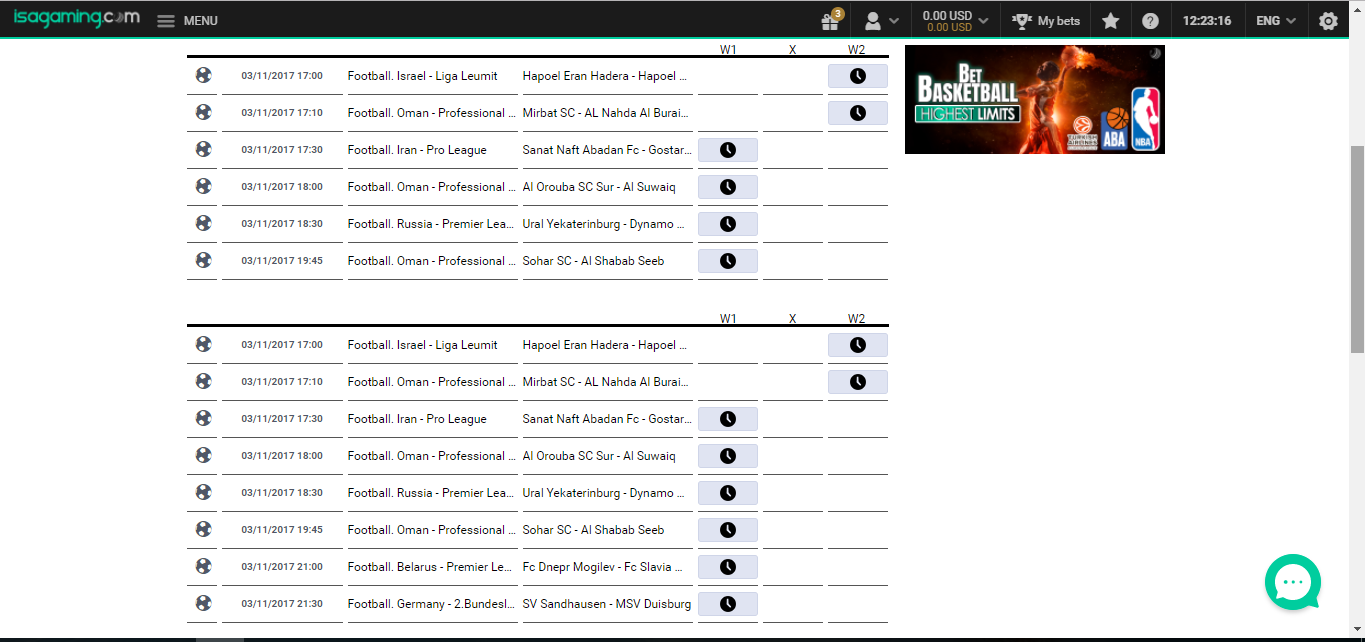Viewport: 1365px width, 642px height.
Task: Click the My bets trophy icon
Action: pyautogui.click(x=1022, y=20)
